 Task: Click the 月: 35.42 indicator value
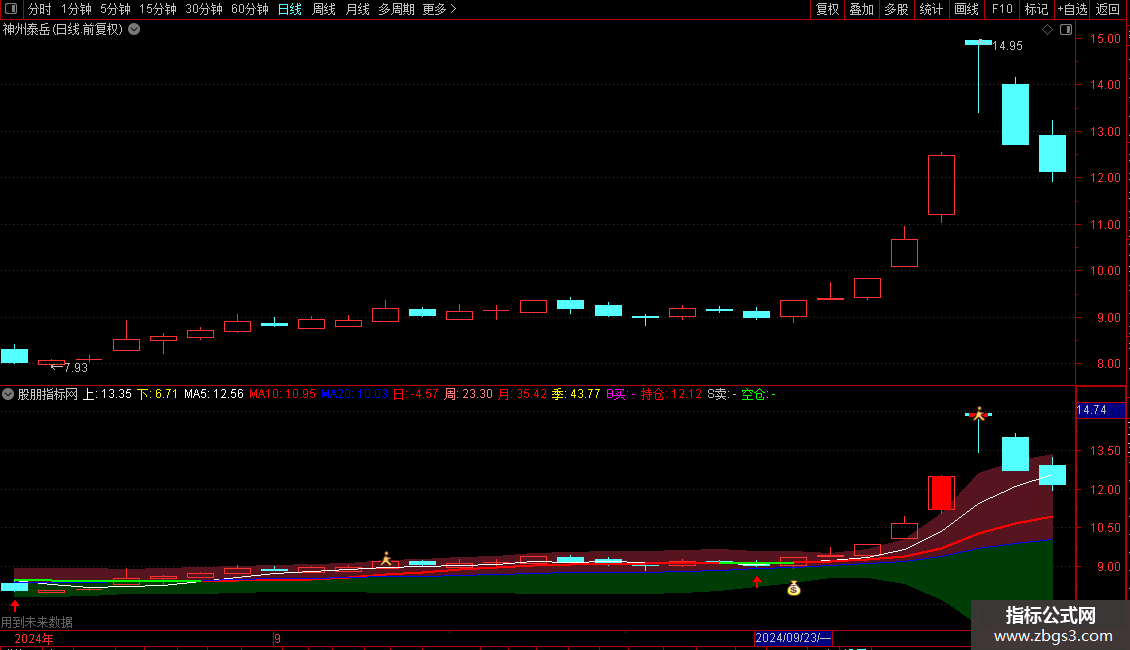[x=522, y=394]
